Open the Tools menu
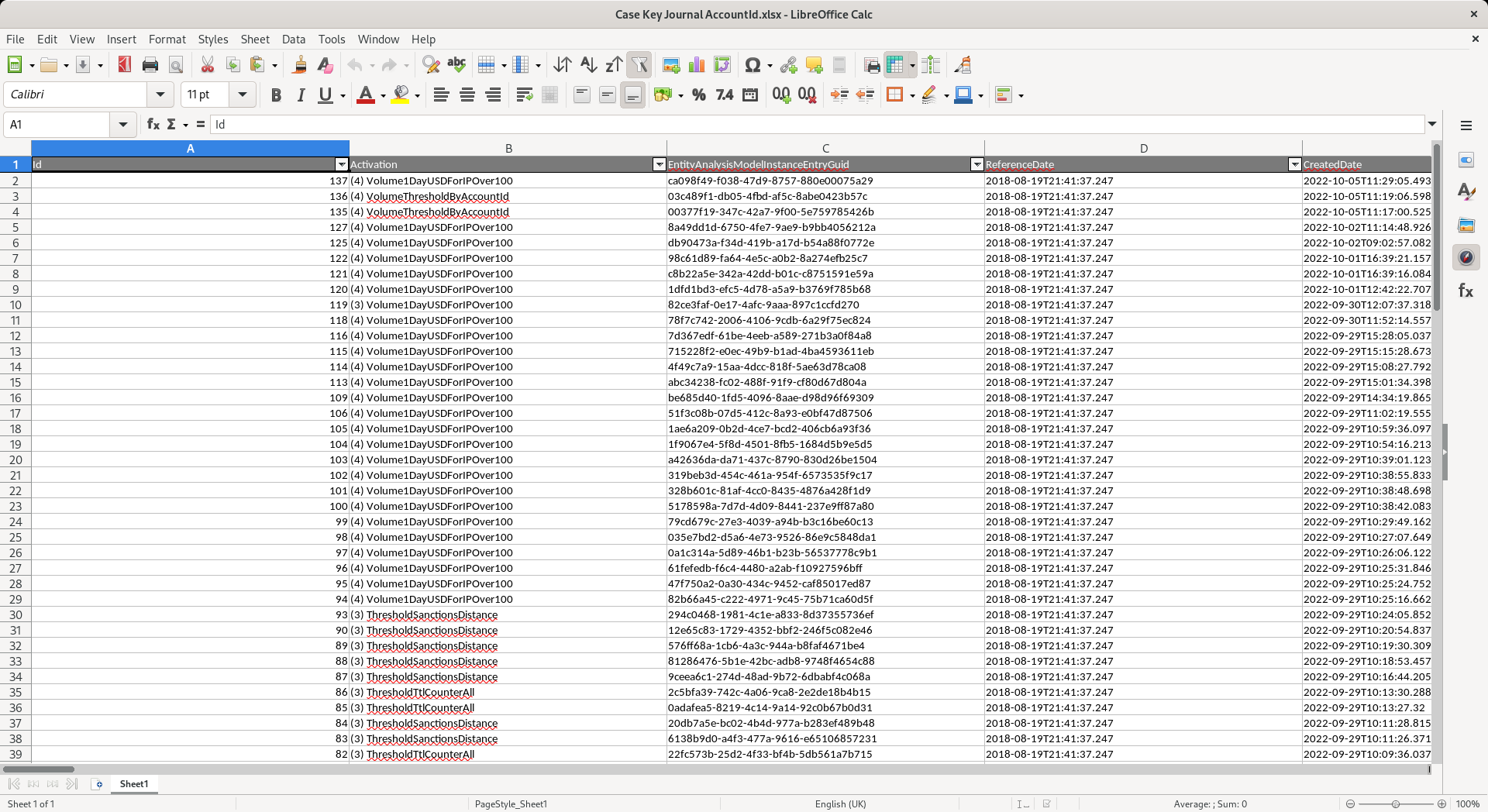1488x812 pixels. (x=332, y=39)
